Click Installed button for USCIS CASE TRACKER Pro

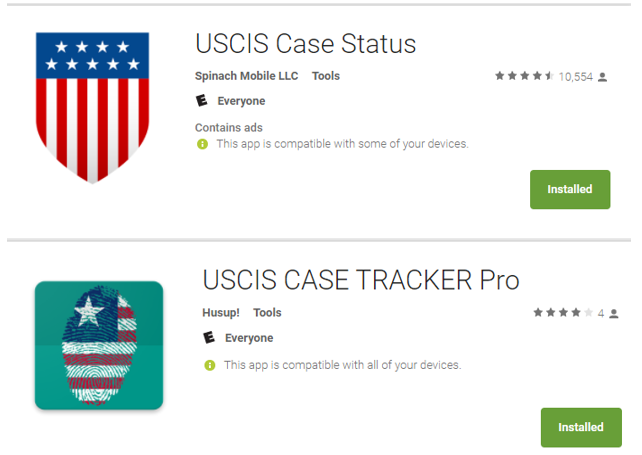[x=581, y=427]
